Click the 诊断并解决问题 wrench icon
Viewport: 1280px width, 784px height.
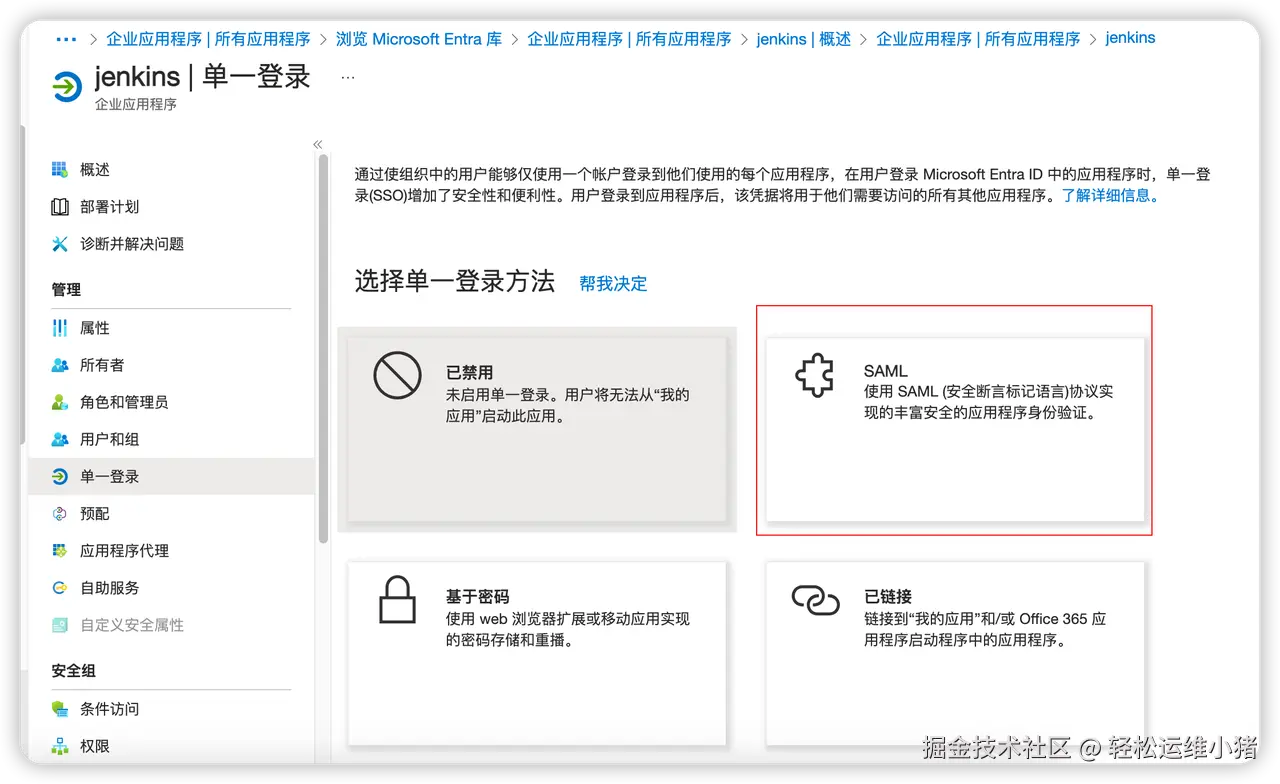point(60,244)
